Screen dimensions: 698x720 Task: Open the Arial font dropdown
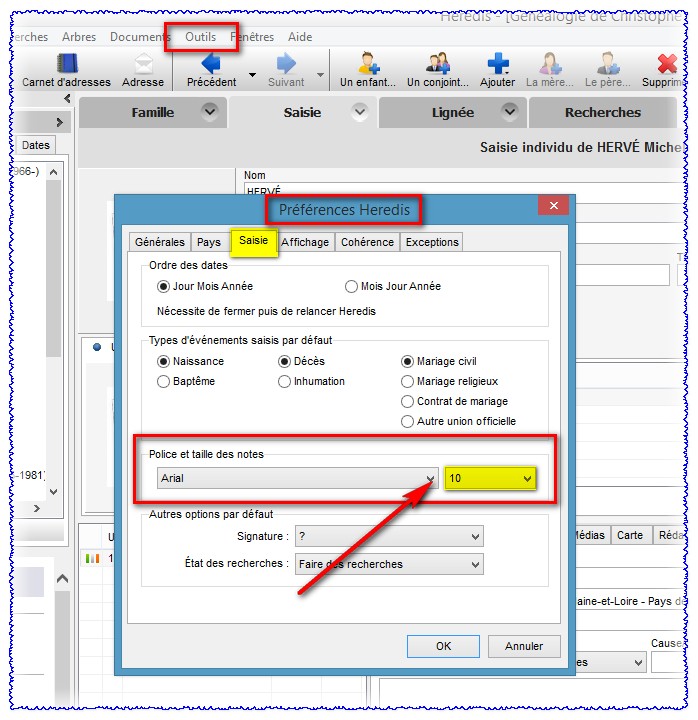[x=297, y=478]
